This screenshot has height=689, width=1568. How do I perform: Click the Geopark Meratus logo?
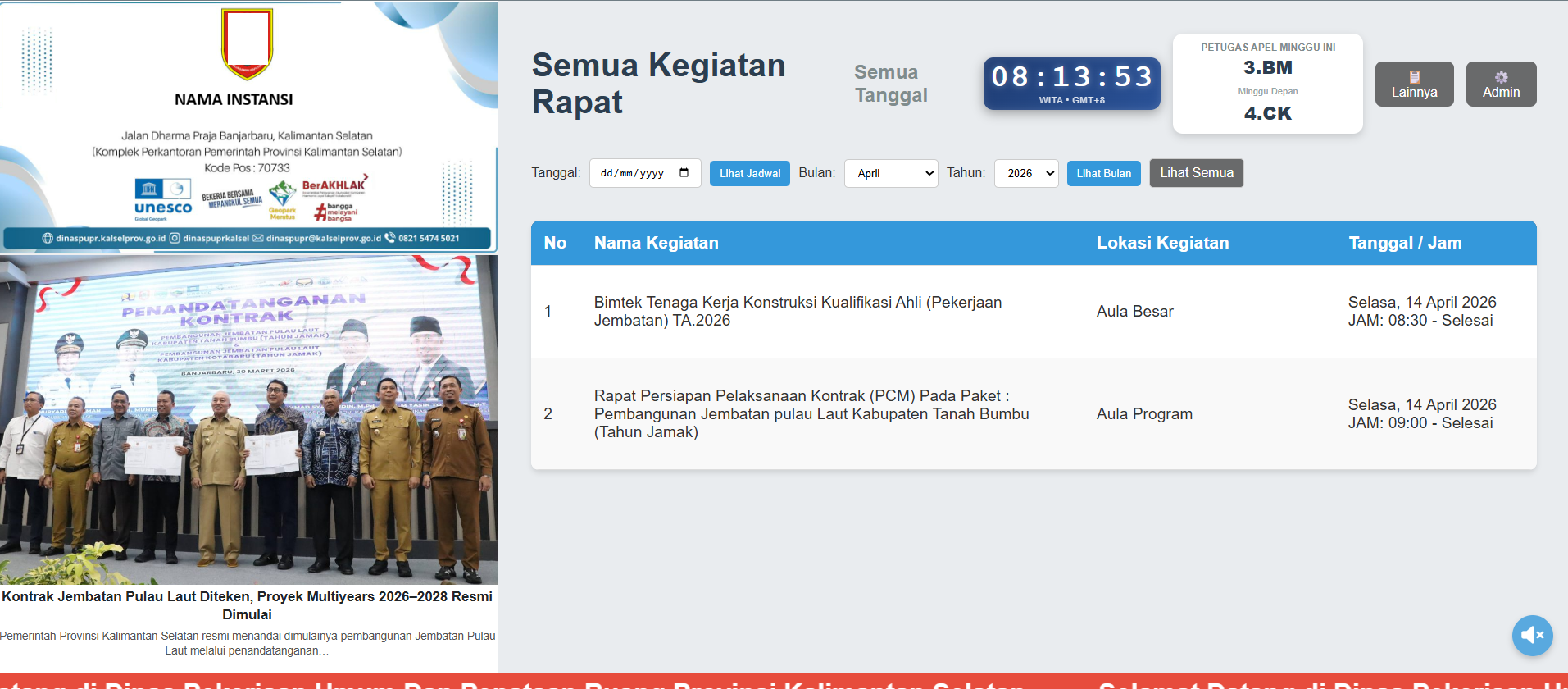282,200
